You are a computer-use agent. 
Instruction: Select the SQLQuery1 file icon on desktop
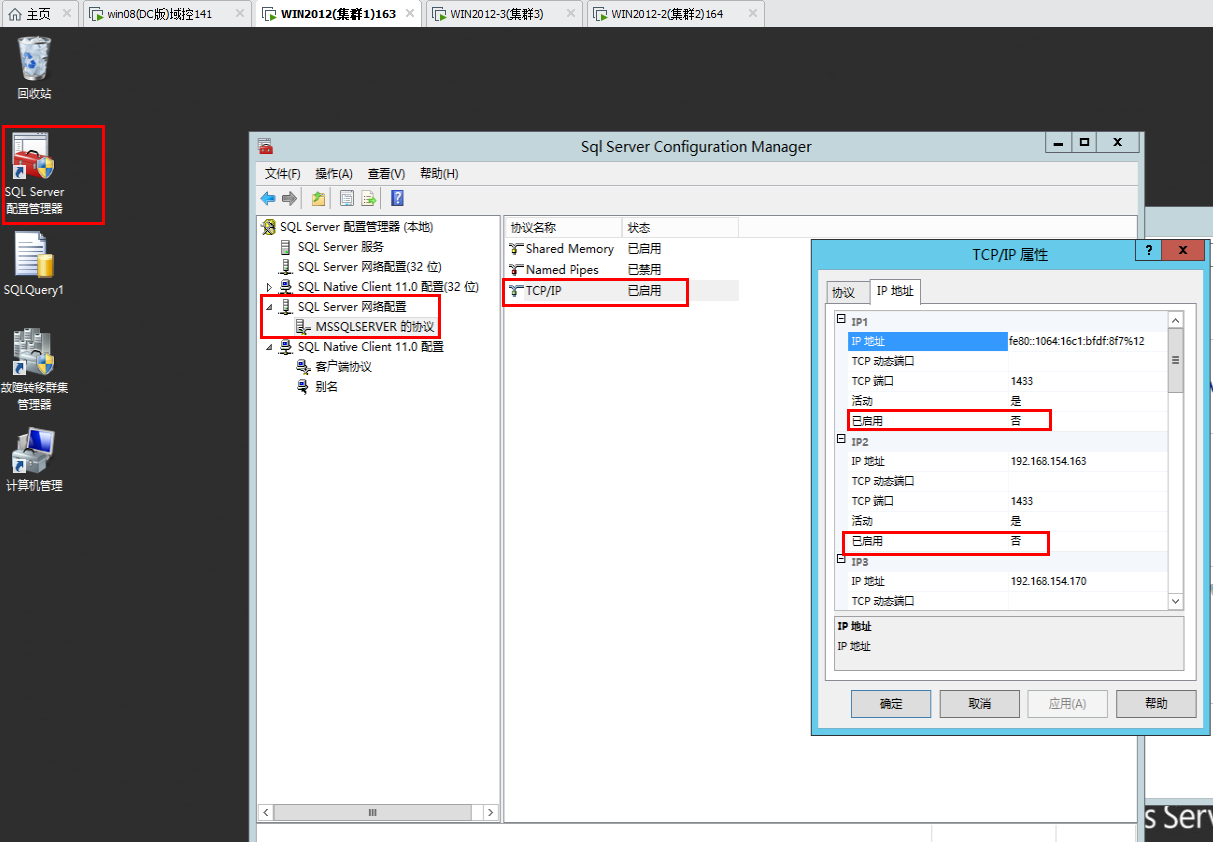pos(34,265)
